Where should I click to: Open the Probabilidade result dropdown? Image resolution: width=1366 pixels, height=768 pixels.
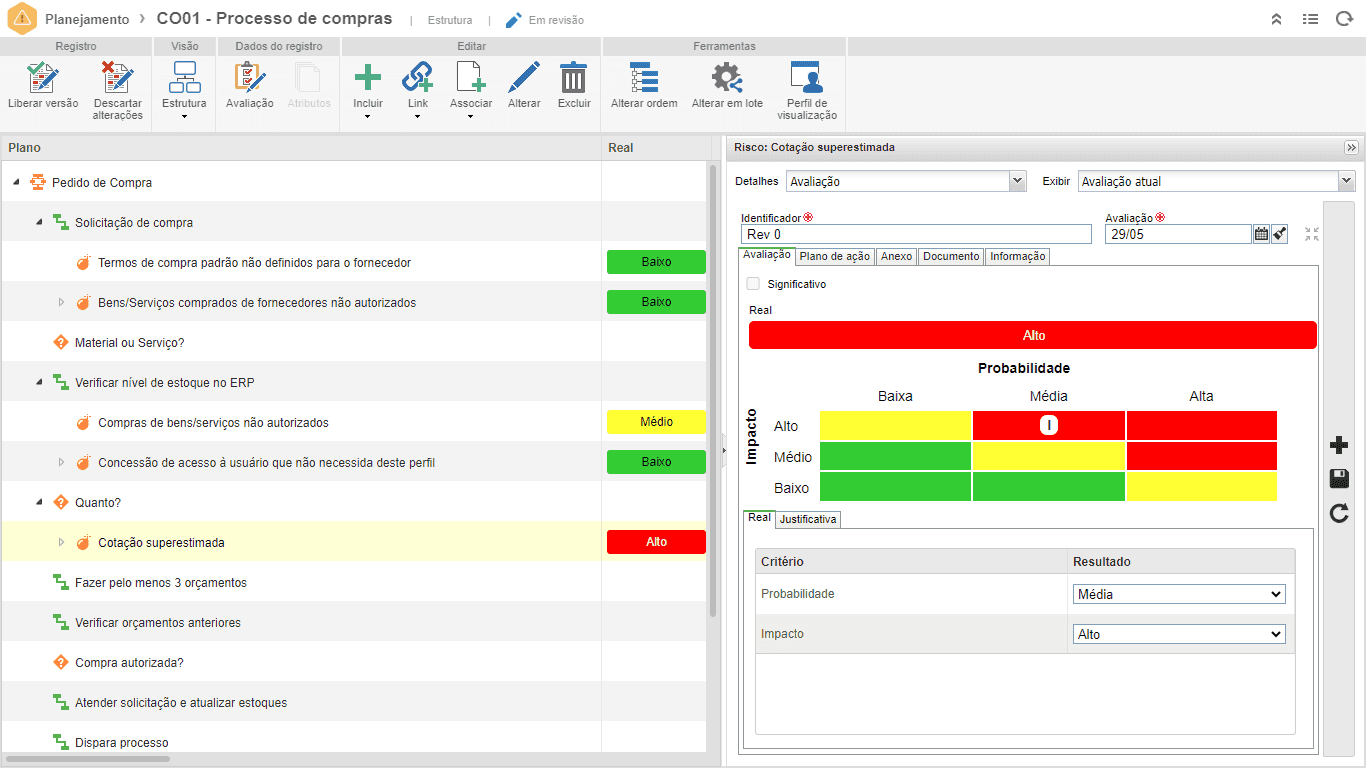pos(1179,594)
